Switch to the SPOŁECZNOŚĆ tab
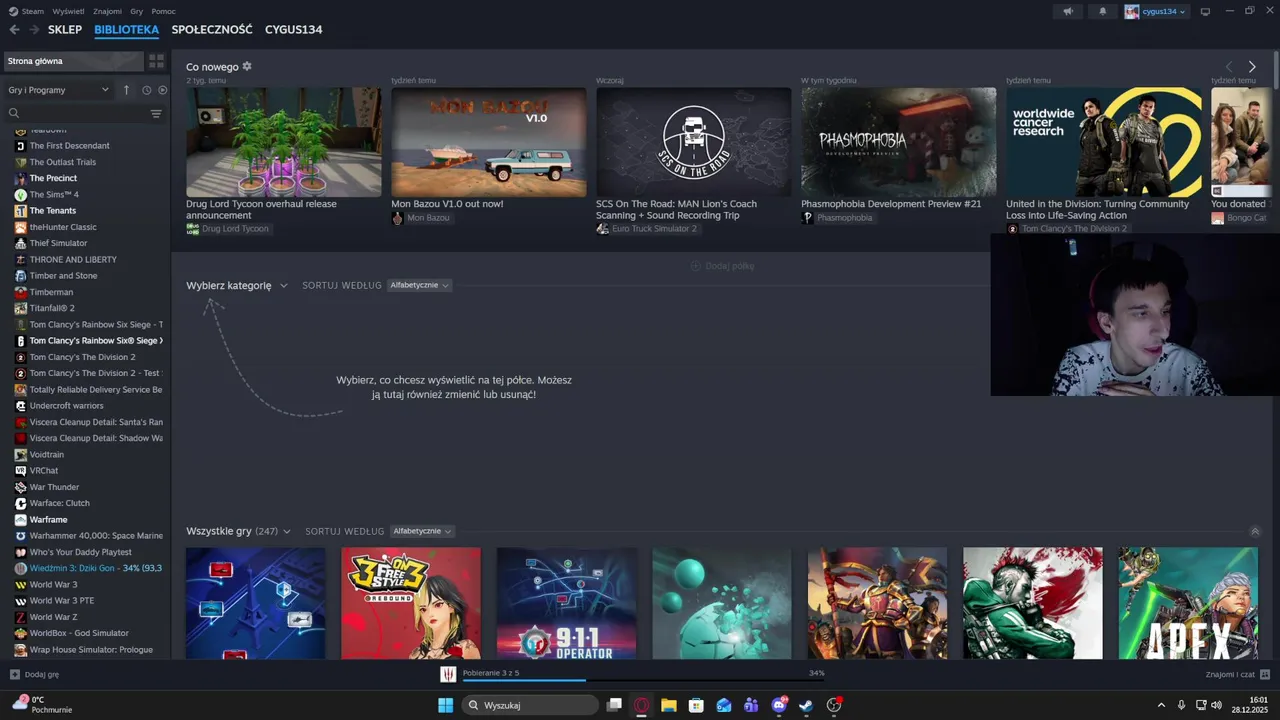 [x=212, y=30]
